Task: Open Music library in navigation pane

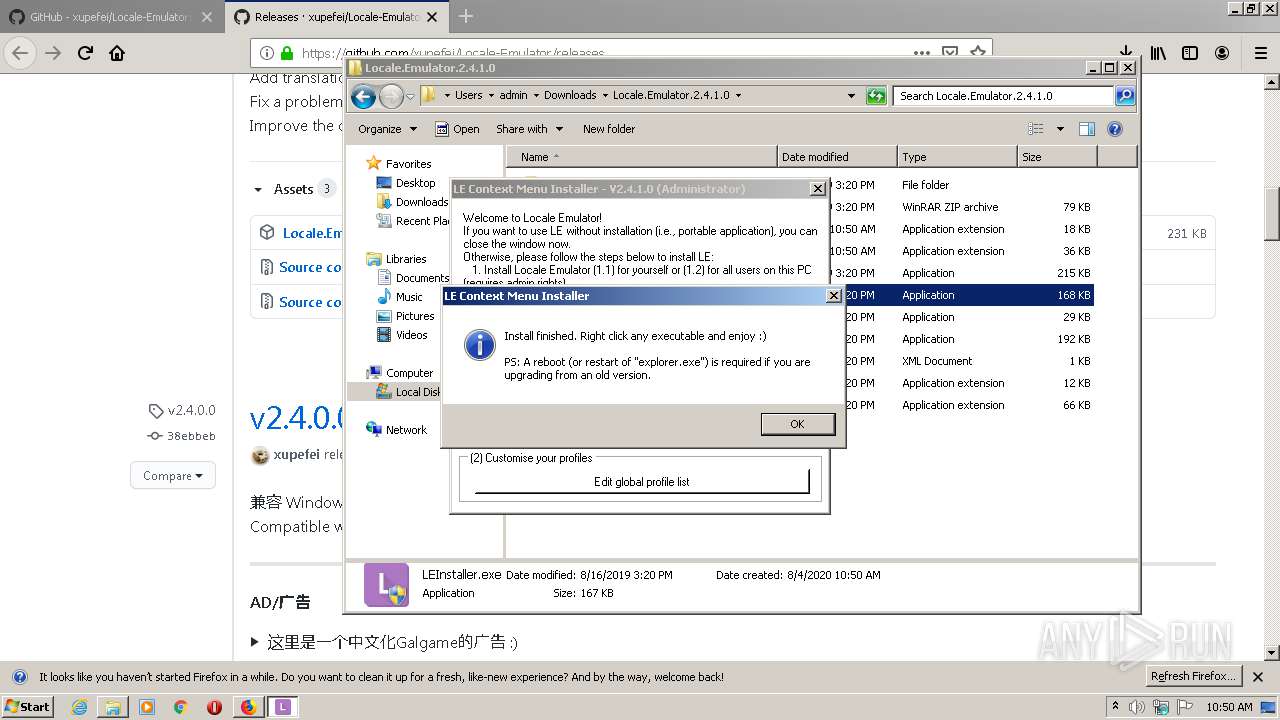Action: click(409, 297)
